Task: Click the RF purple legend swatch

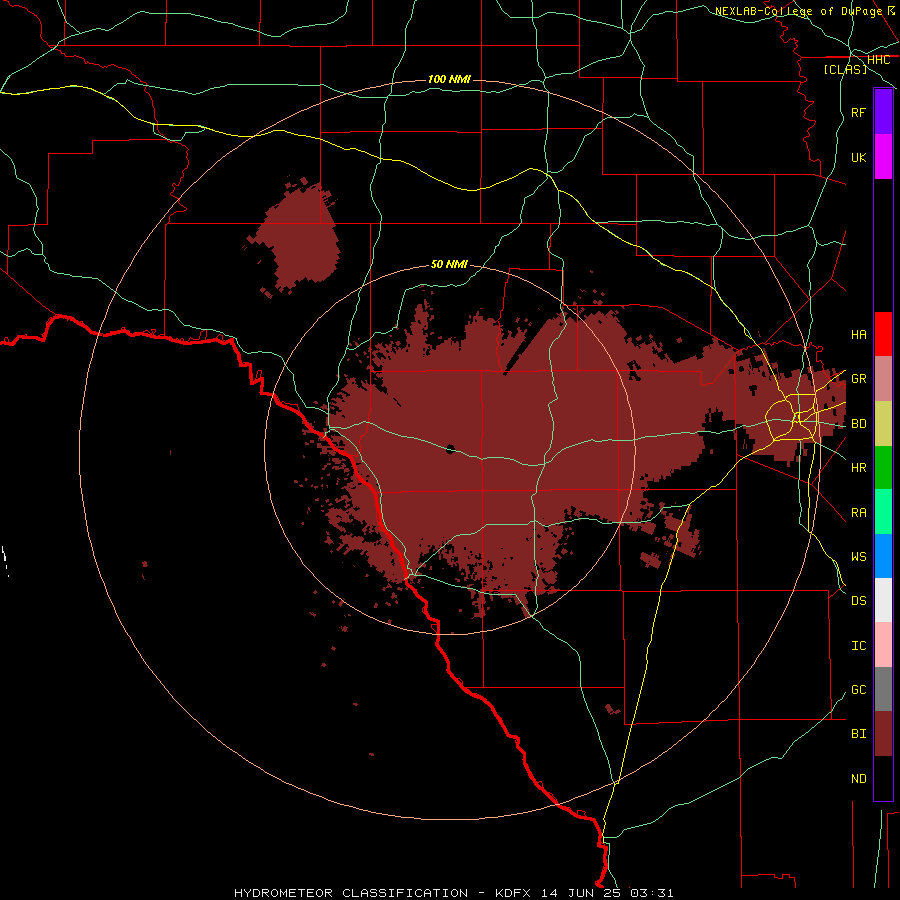Action: click(883, 112)
